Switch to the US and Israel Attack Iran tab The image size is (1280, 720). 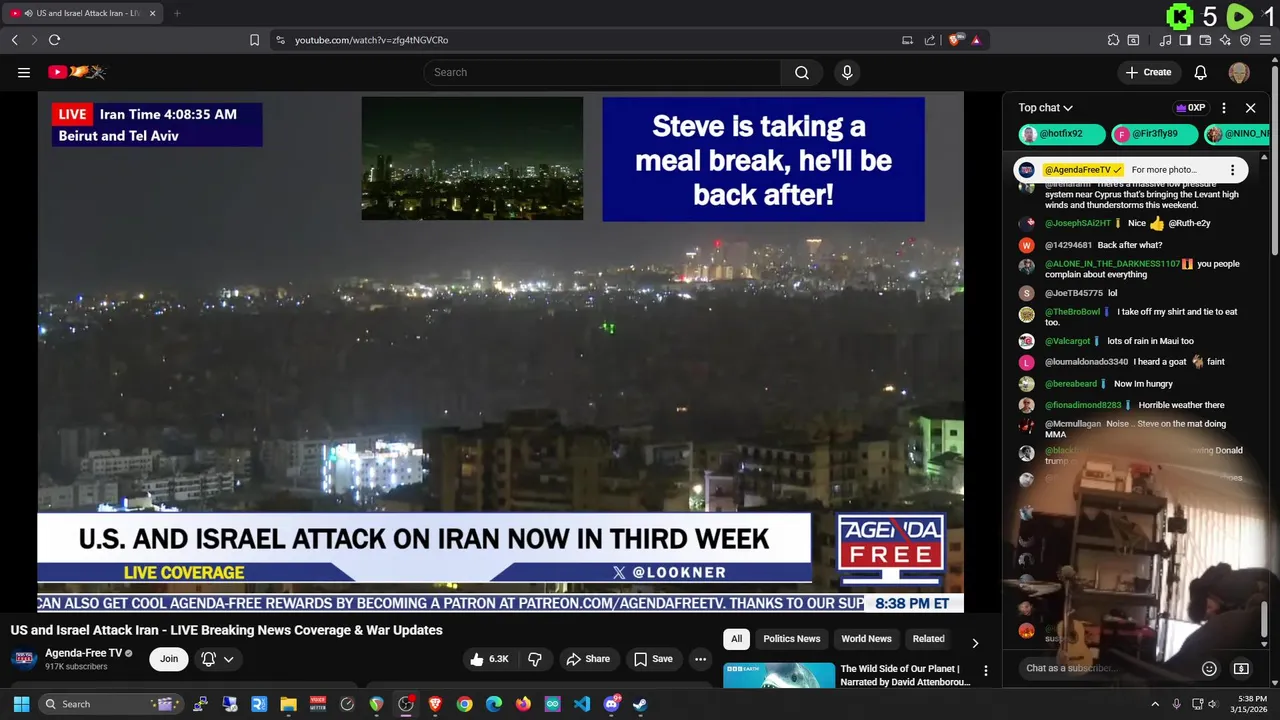pyautogui.click(x=82, y=13)
